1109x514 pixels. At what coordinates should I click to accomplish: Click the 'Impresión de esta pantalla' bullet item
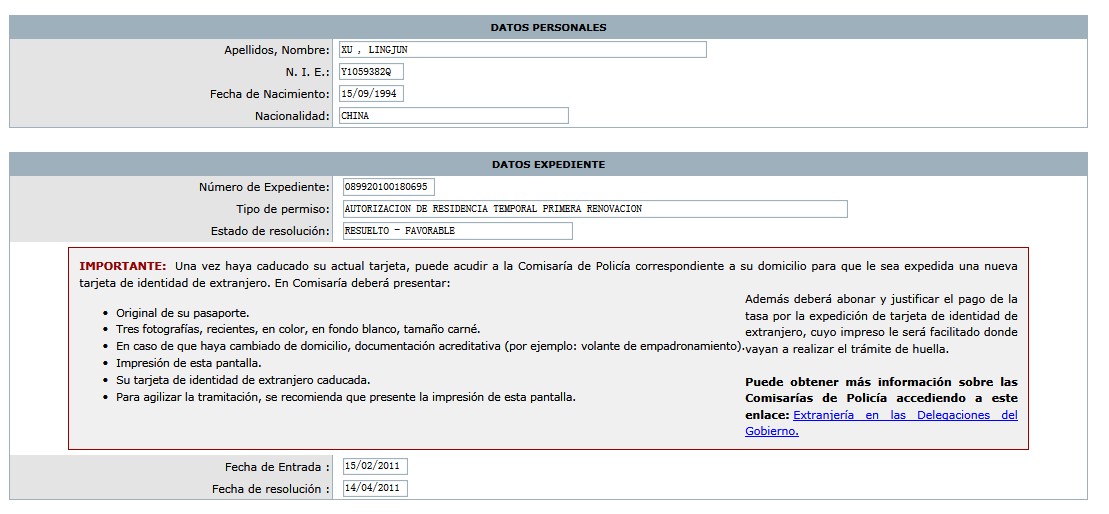coord(188,363)
